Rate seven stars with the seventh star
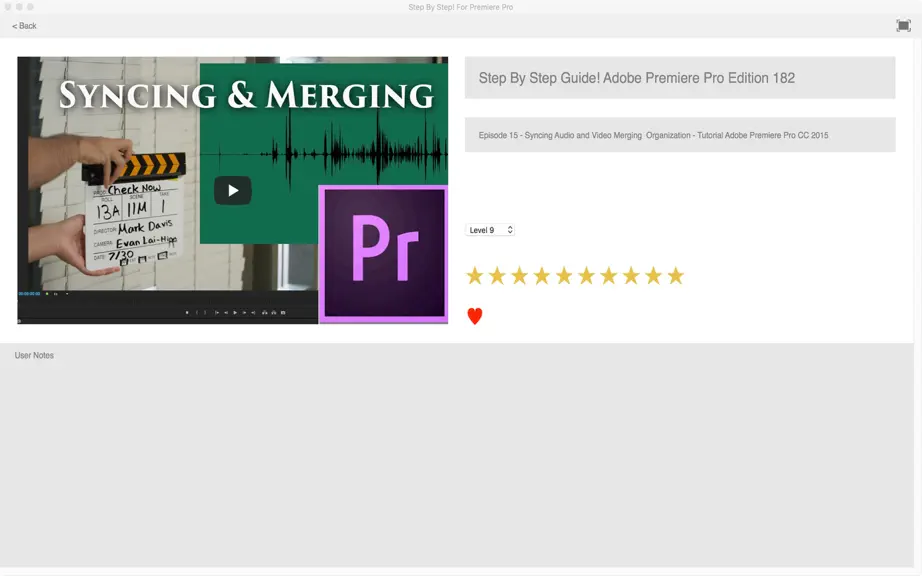This screenshot has width=922, height=576. [609, 275]
